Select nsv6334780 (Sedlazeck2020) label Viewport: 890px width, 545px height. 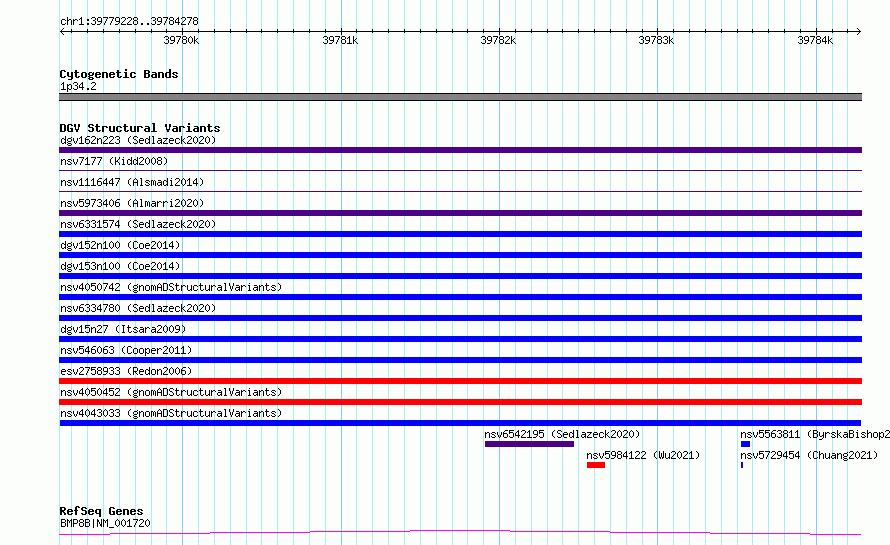coord(138,308)
